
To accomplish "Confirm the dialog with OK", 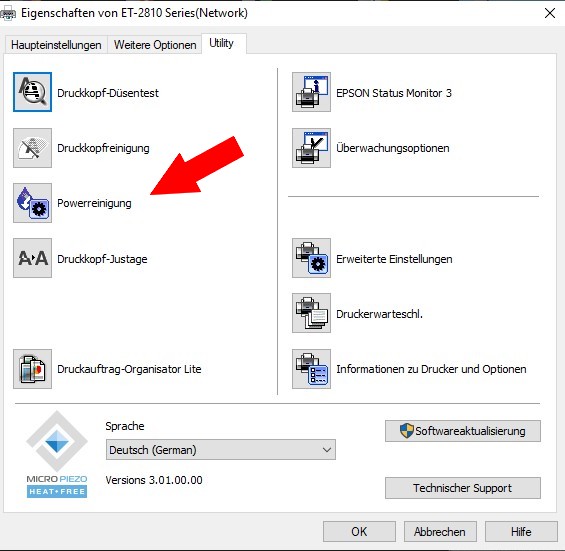I will pos(359,532).
